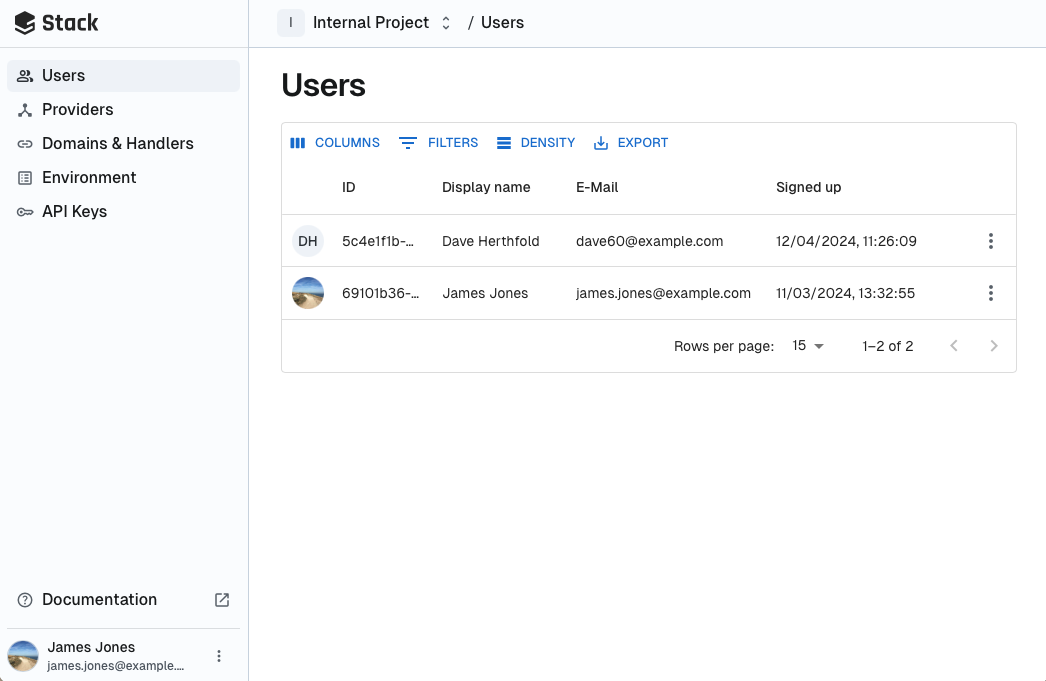Open the Columns selector
This screenshot has width=1046, height=681.
pos(335,143)
